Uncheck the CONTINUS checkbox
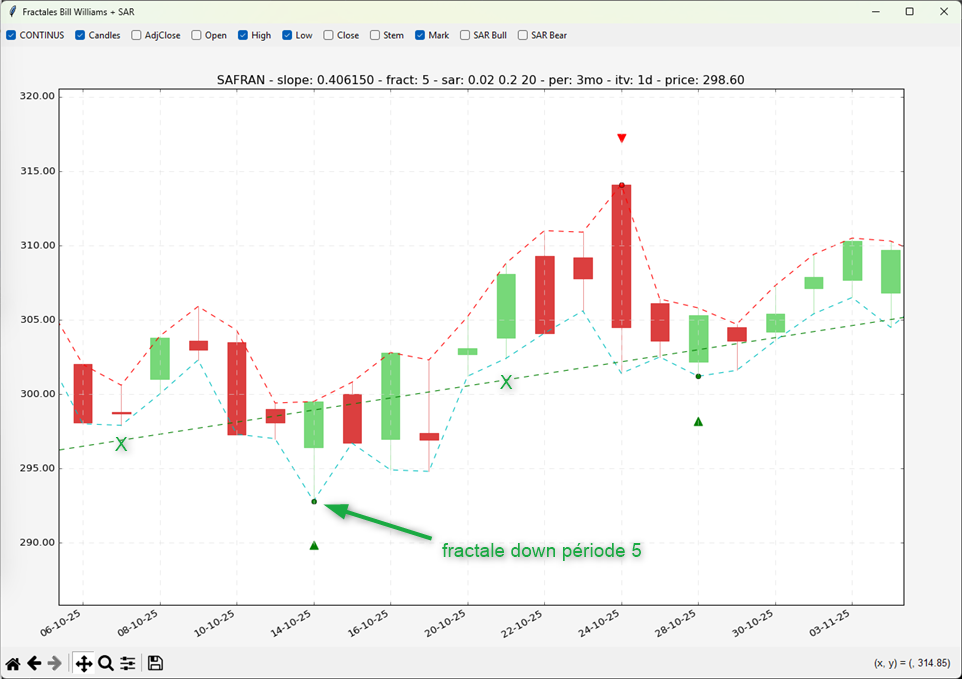The image size is (962, 679). coord(12,35)
